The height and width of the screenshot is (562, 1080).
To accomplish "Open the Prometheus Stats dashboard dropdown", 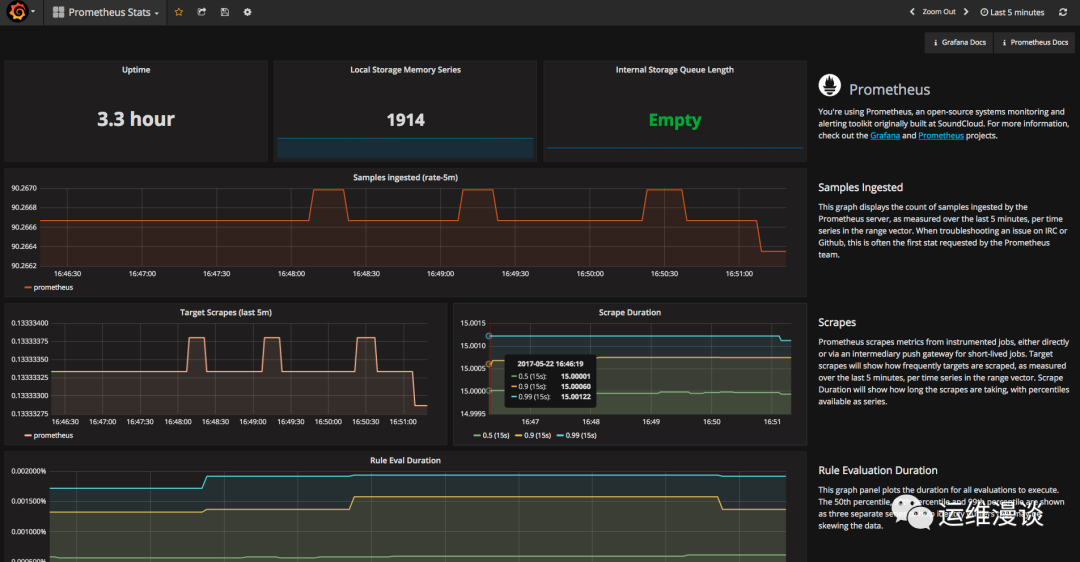I will click(x=105, y=12).
